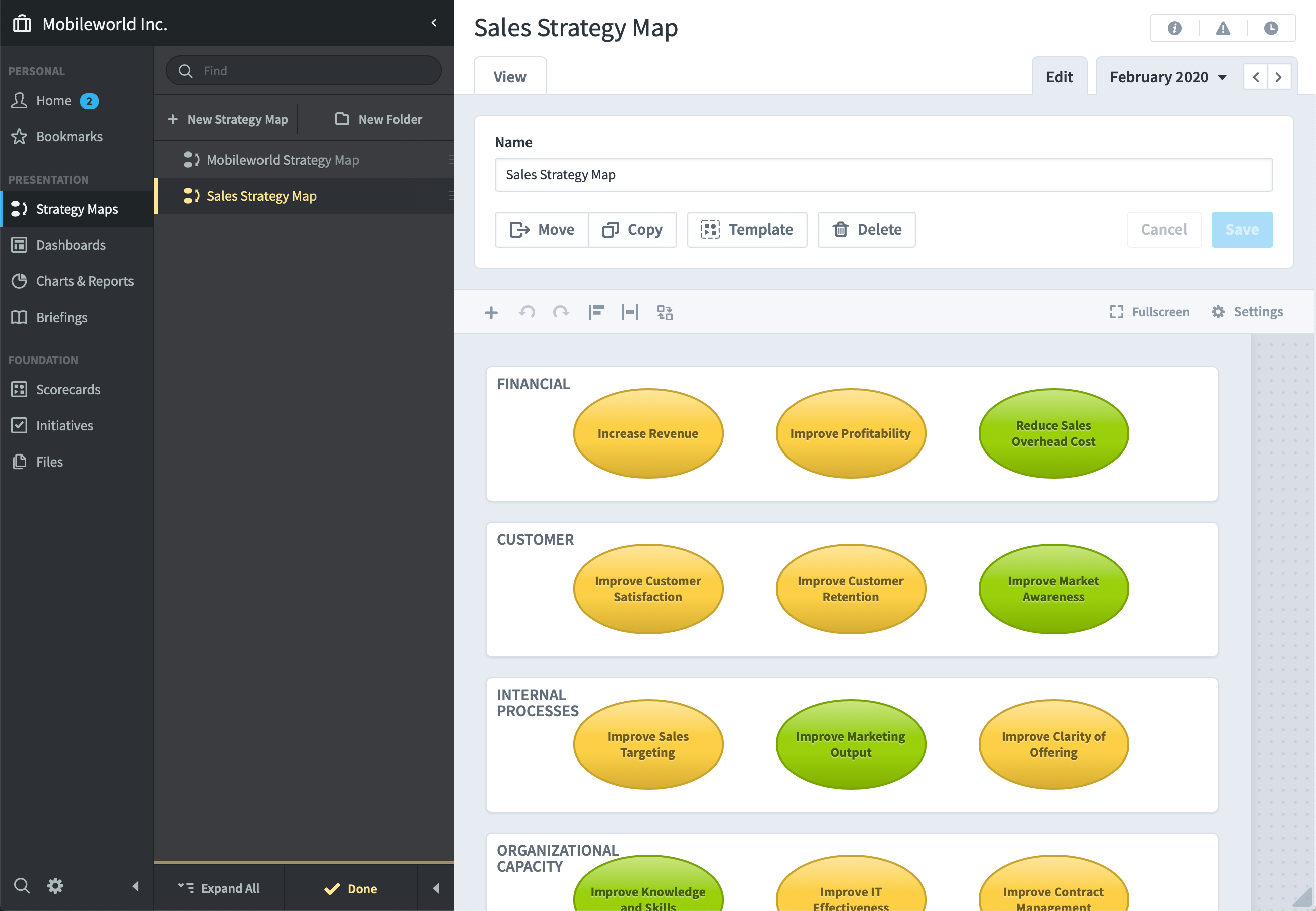Viewport: 1316px width, 911px height.
Task: Click the Template button
Action: pos(747,230)
